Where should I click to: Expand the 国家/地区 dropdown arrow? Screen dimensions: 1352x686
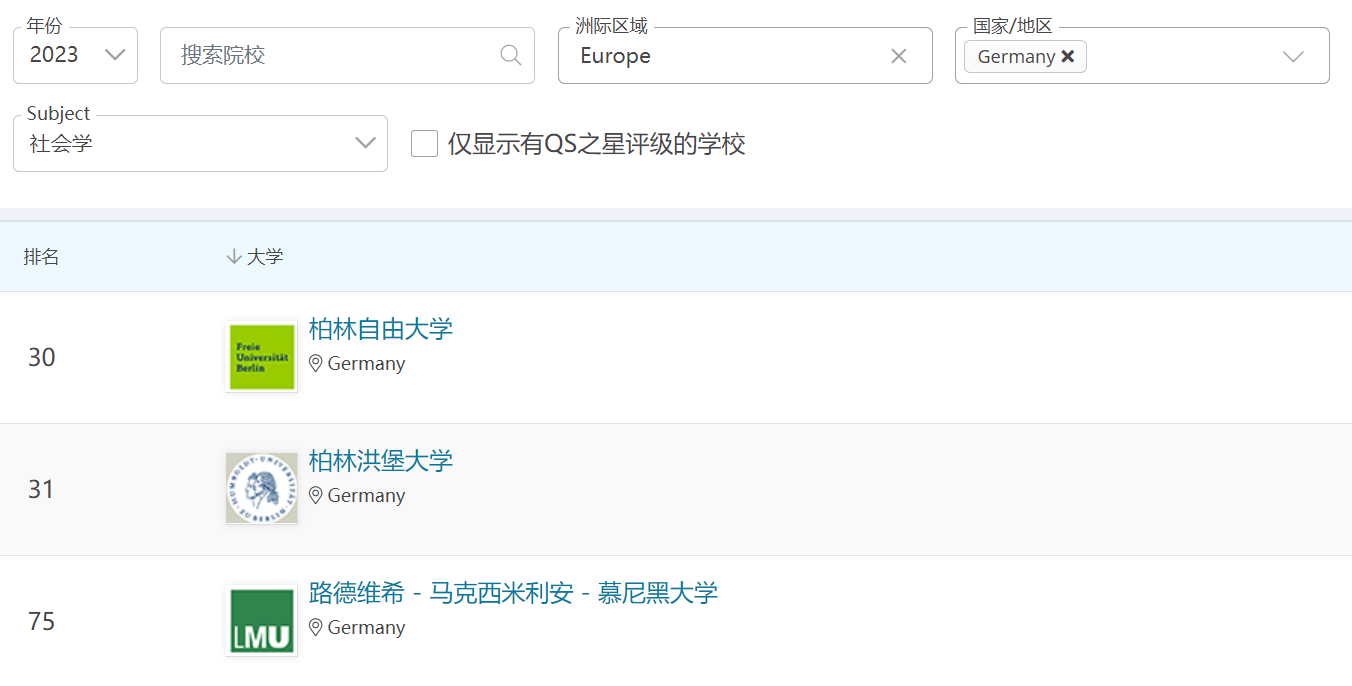point(1293,56)
